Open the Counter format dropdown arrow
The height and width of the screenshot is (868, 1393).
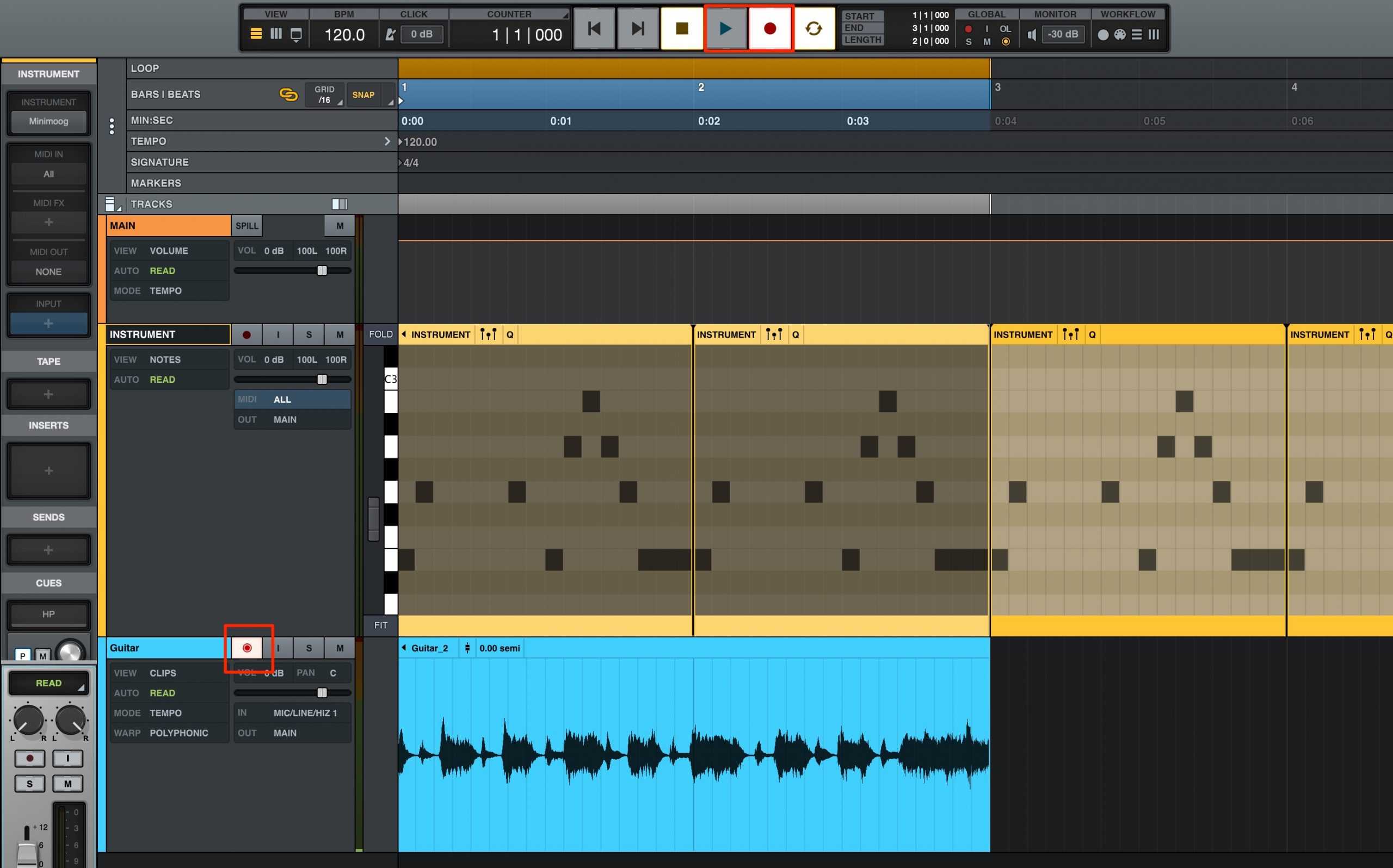565,15
